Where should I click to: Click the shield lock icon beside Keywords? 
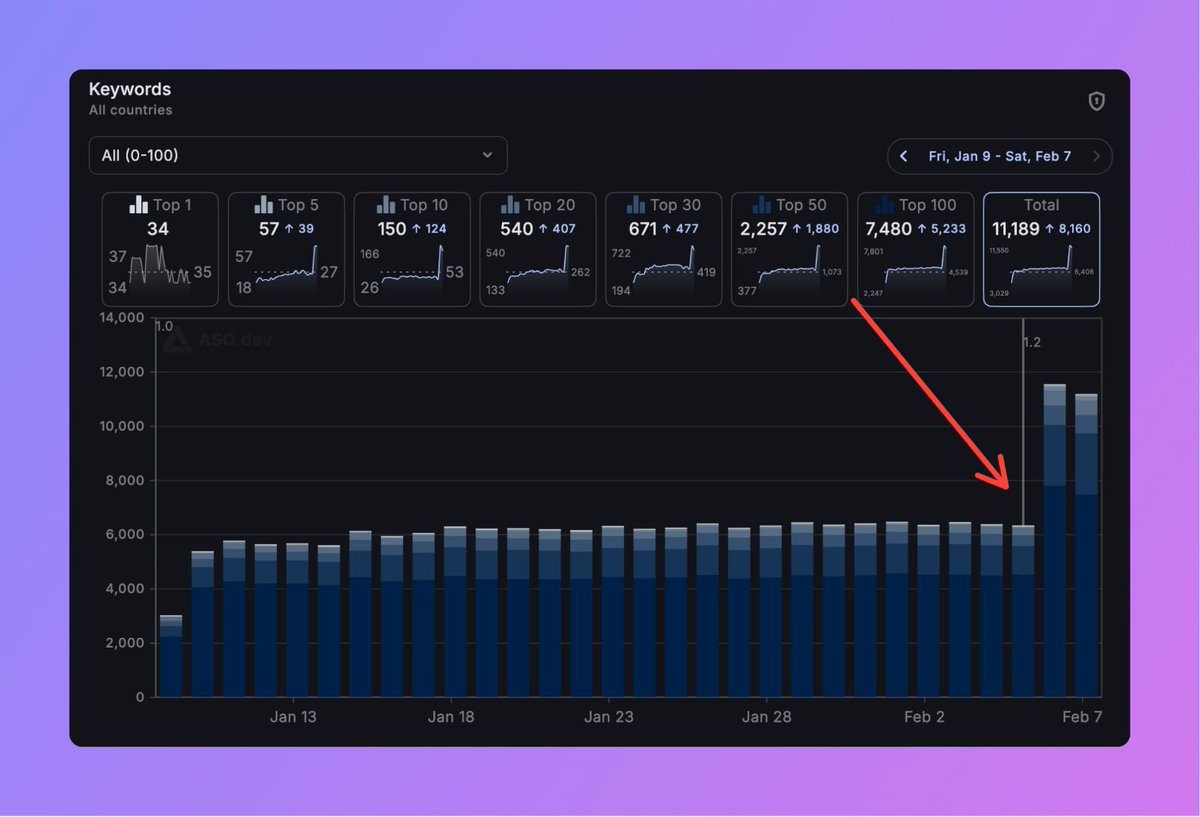[1097, 101]
